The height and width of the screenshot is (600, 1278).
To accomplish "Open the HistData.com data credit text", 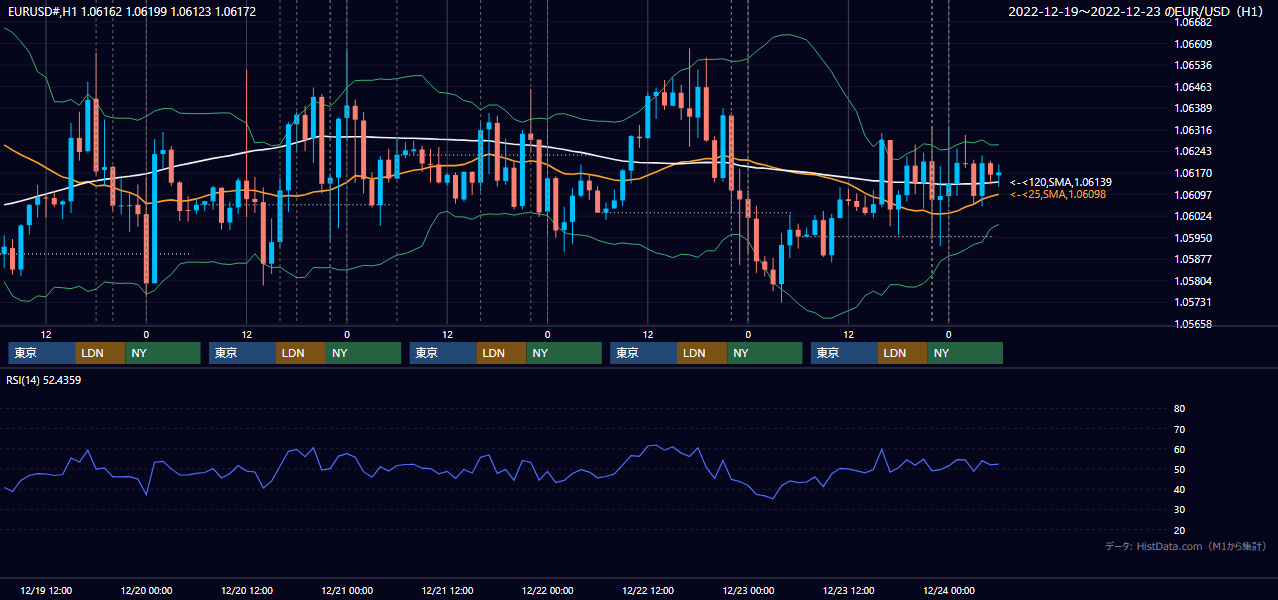I will point(1186,546).
